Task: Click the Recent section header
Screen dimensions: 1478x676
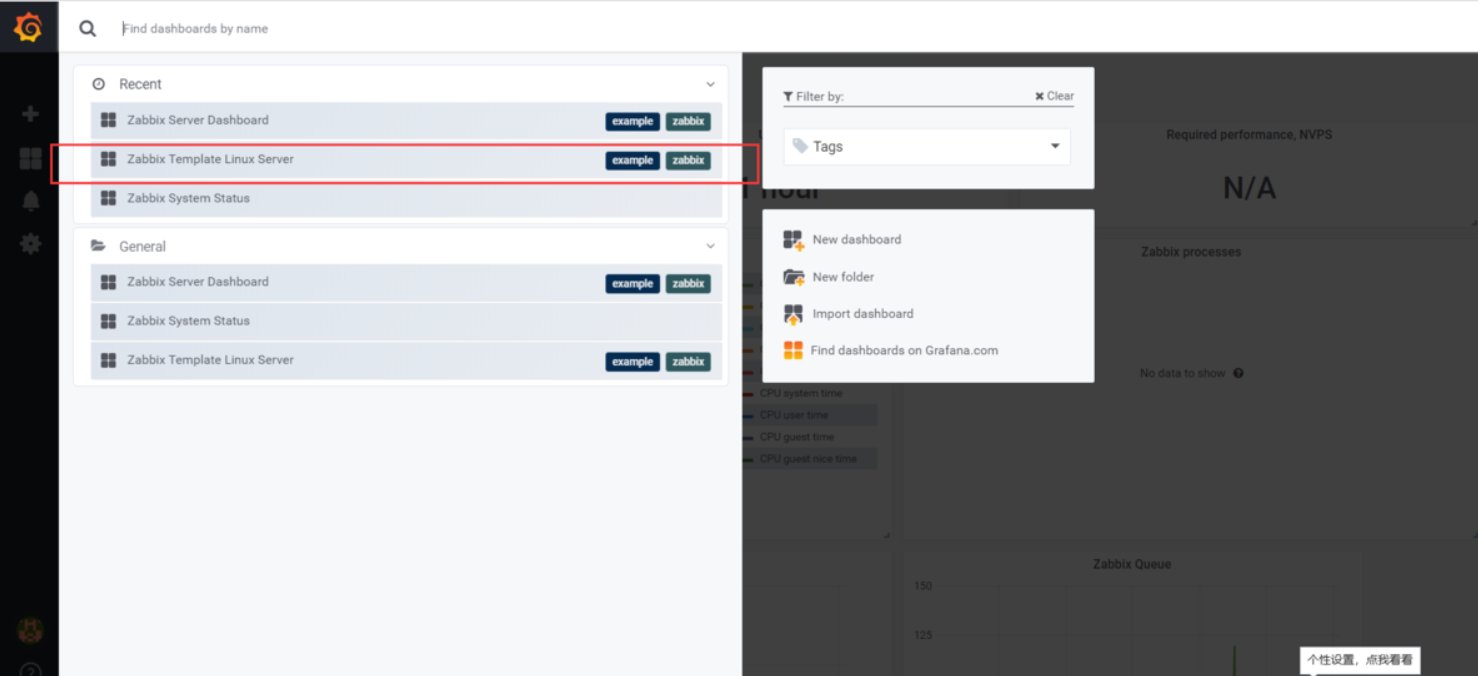Action: click(x=400, y=84)
